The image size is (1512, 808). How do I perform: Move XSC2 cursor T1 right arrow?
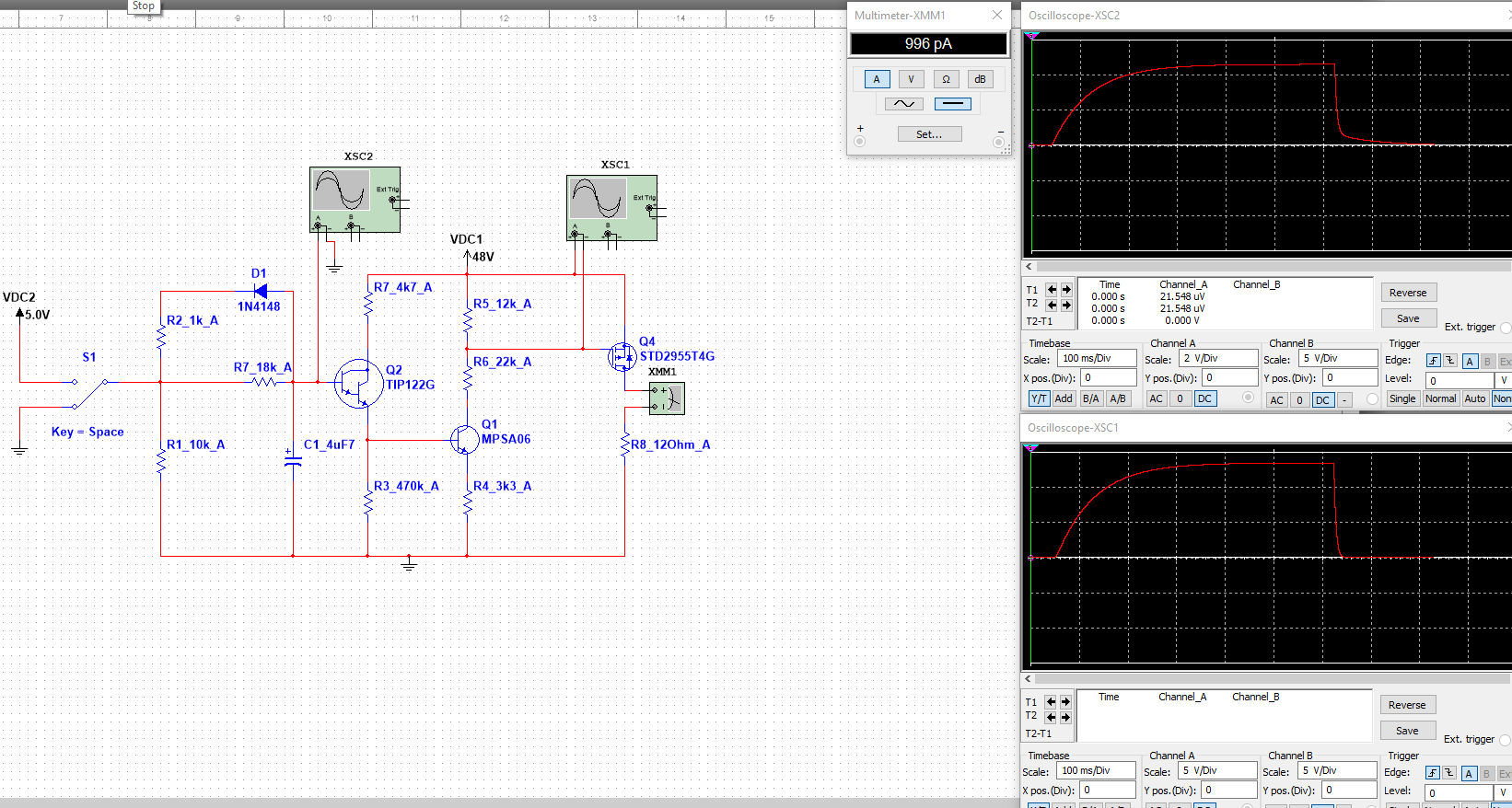[1066, 290]
